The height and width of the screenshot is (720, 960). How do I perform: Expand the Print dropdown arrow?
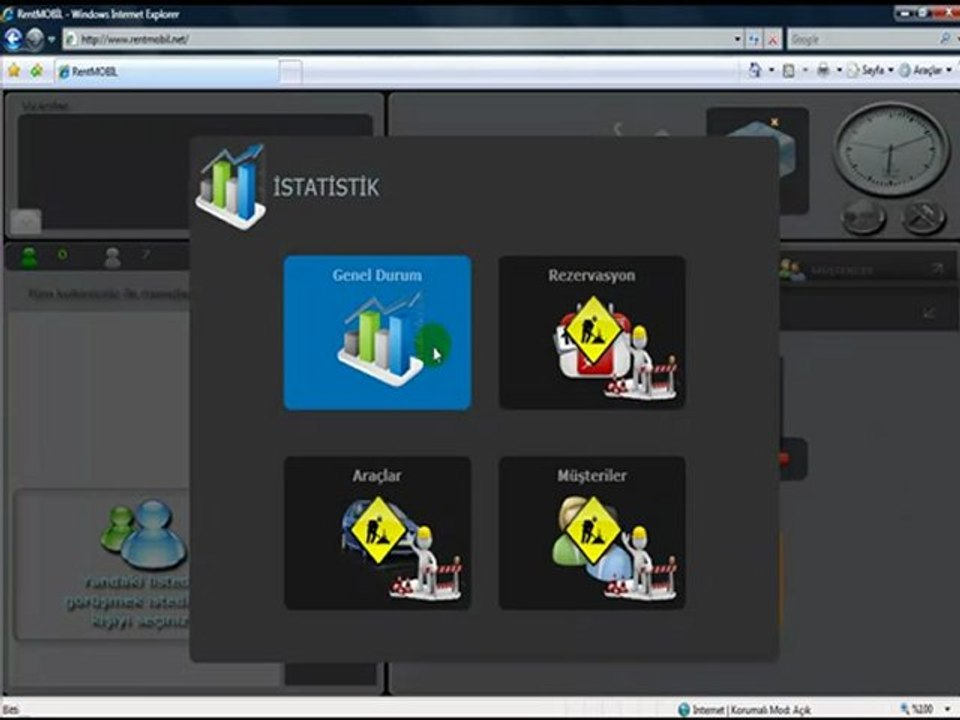tap(839, 71)
